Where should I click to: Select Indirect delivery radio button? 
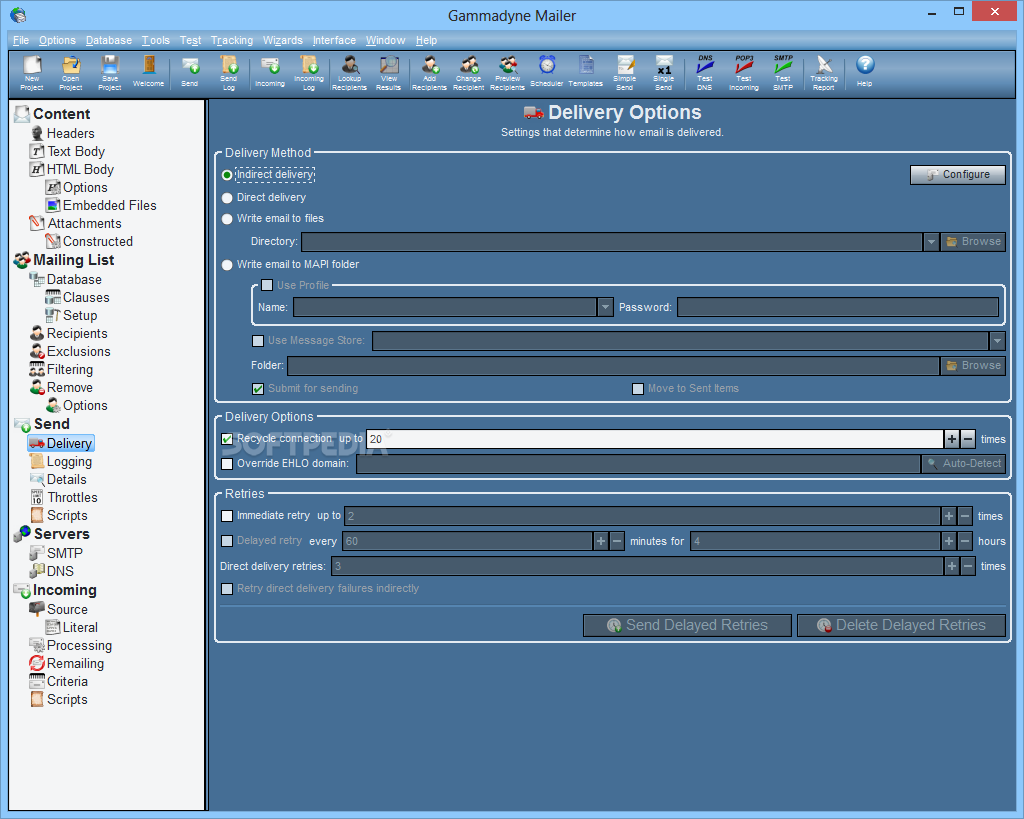click(227, 175)
